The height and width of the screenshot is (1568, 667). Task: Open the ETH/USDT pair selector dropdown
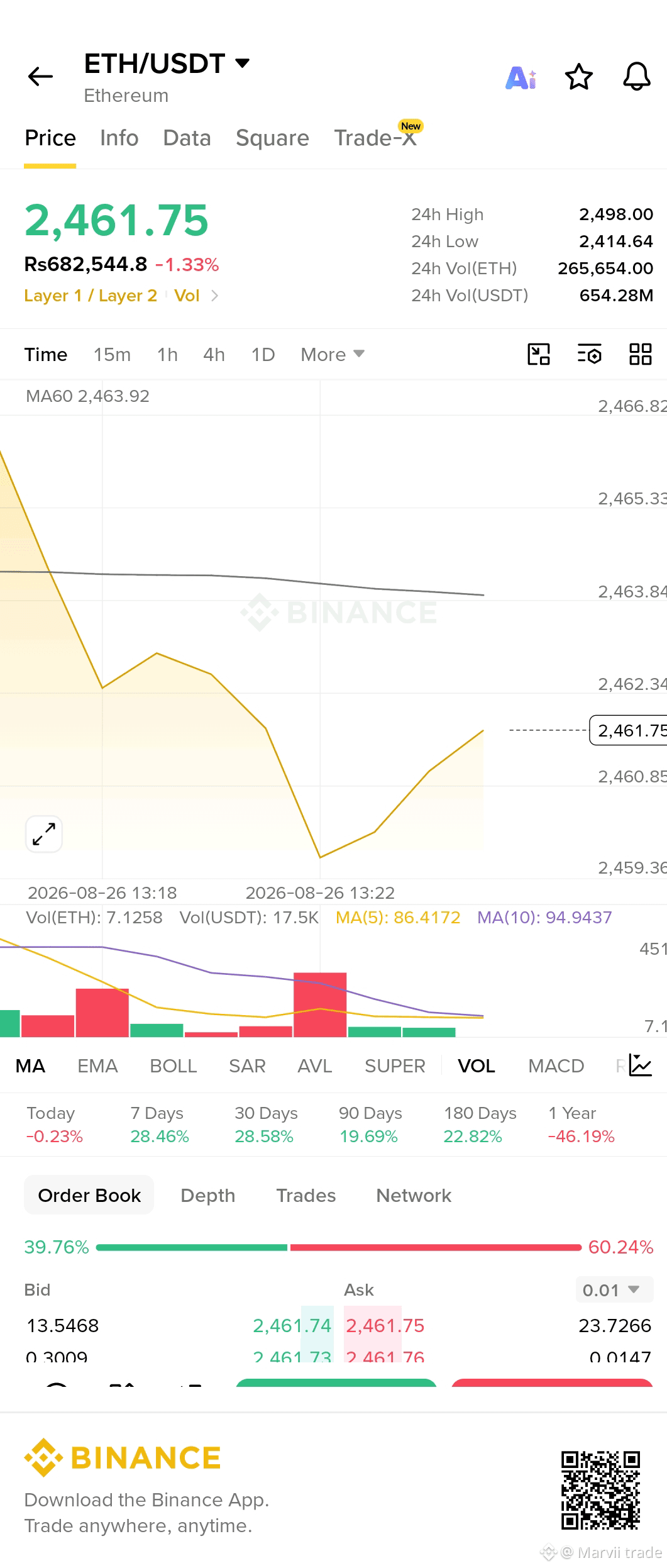click(167, 64)
